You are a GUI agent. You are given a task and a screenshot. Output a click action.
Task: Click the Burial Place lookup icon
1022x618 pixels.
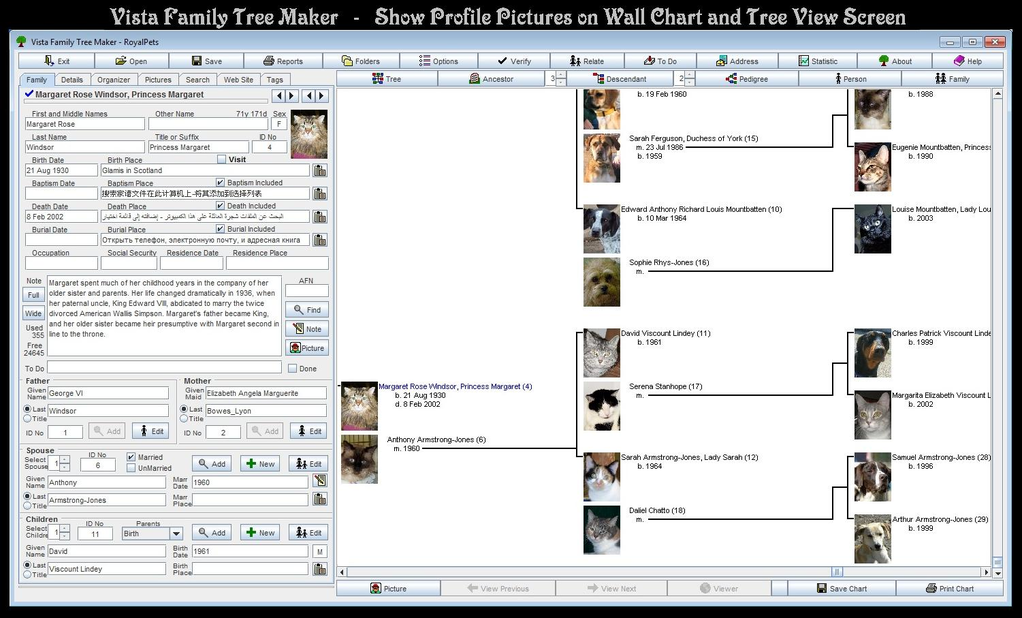tap(319, 240)
